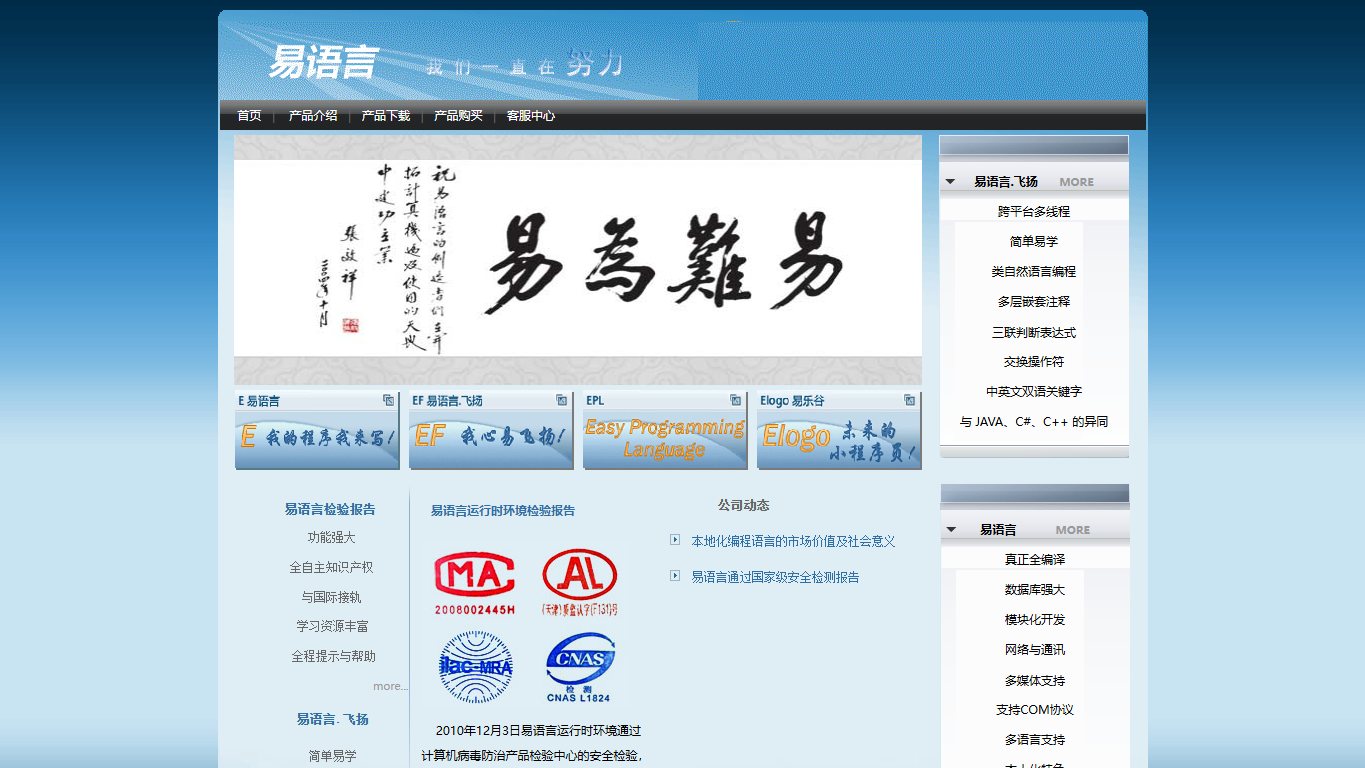Open 易语言通过国家级安全检测报告 news link

point(775,577)
